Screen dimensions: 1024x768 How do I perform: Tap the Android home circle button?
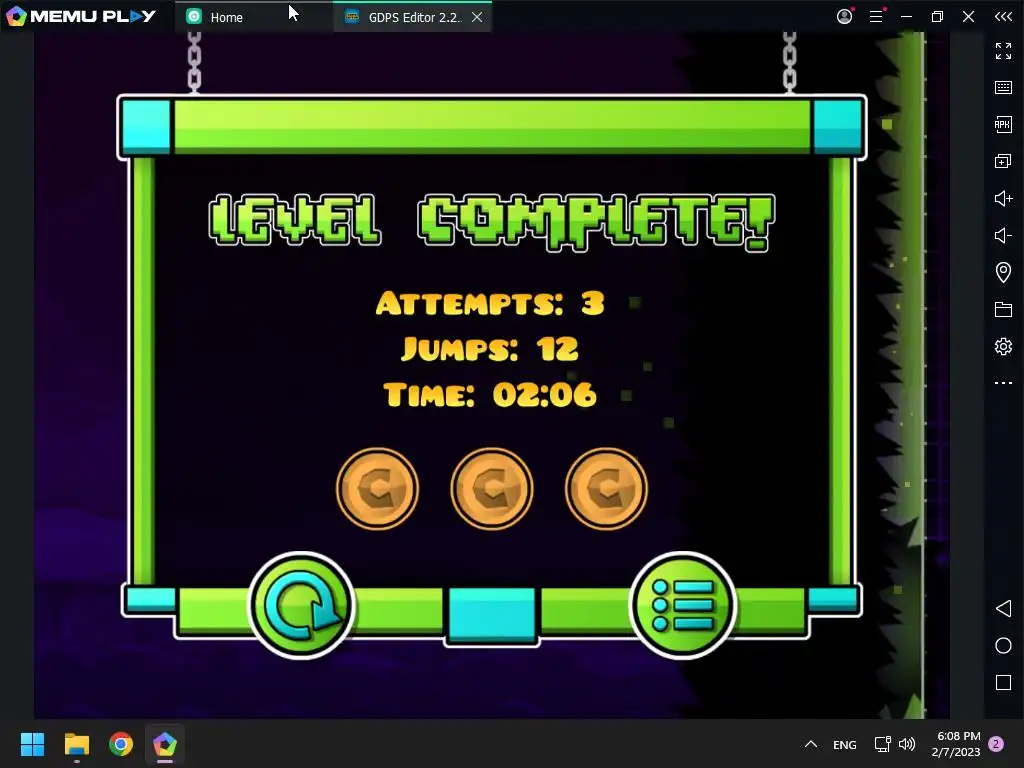click(1003, 646)
